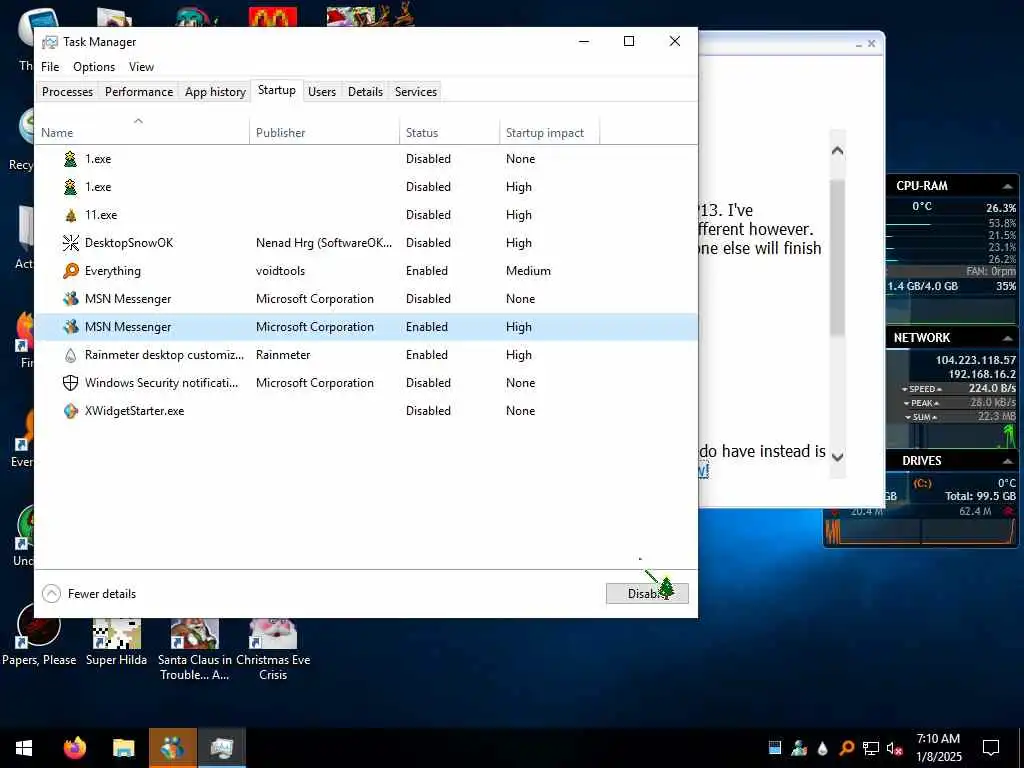1024x768 pixels.
Task: Sort by the Status column header
Action: (449, 133)
